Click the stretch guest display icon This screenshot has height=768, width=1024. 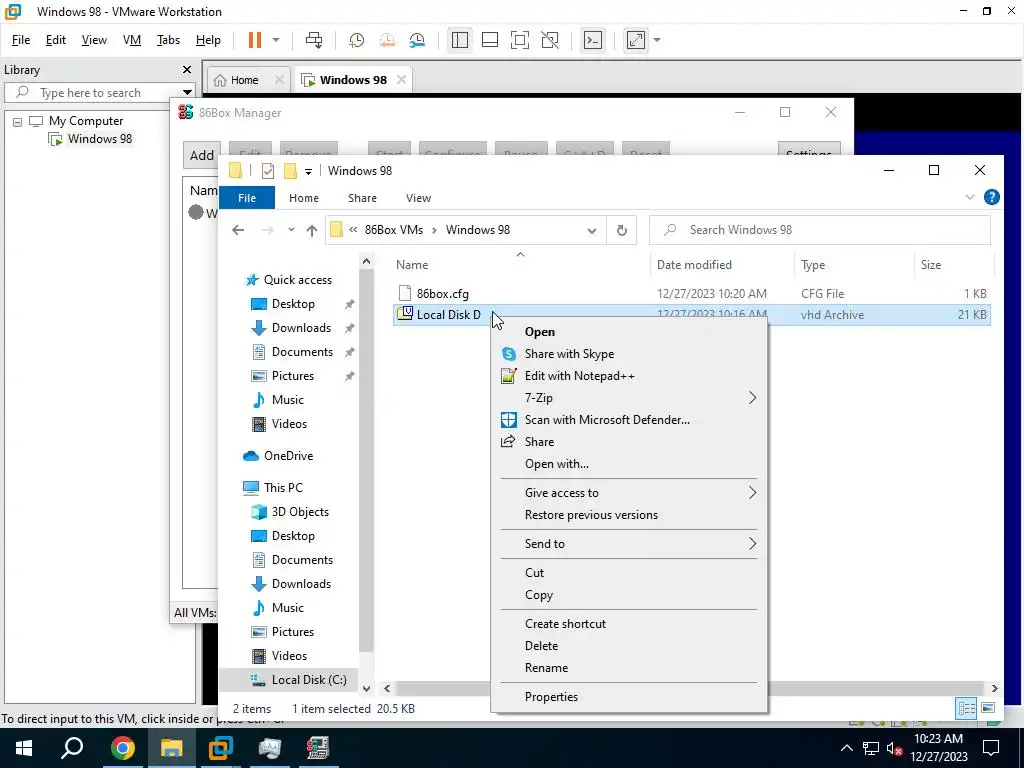click(x=636, y=40)
